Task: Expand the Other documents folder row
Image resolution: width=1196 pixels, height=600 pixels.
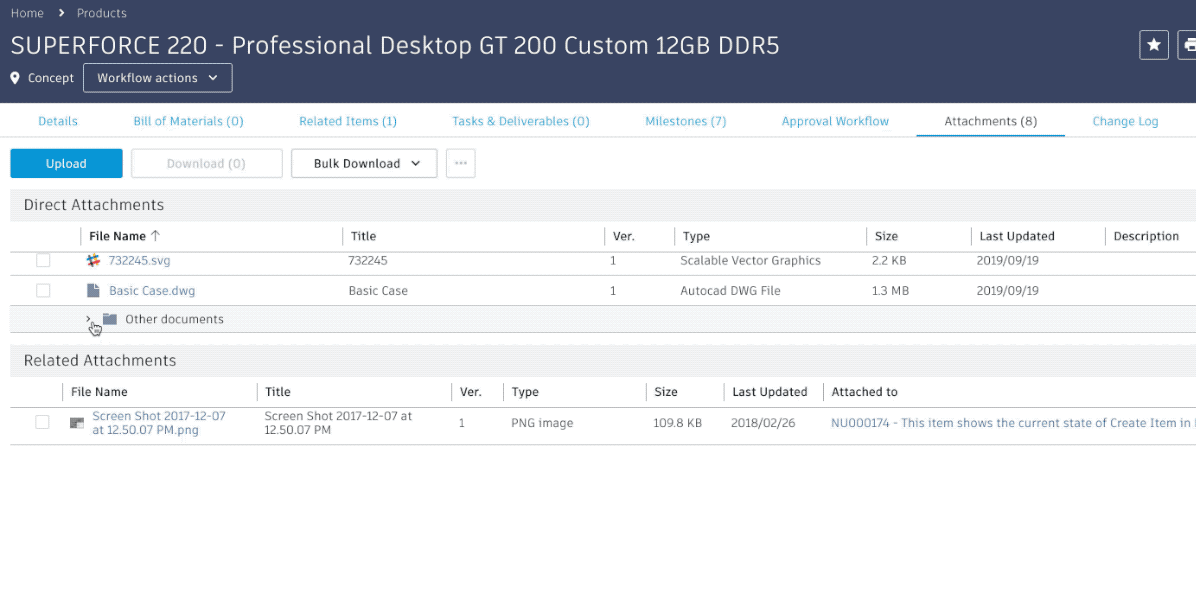Action: pyautogui.click(x=89, y=320)
